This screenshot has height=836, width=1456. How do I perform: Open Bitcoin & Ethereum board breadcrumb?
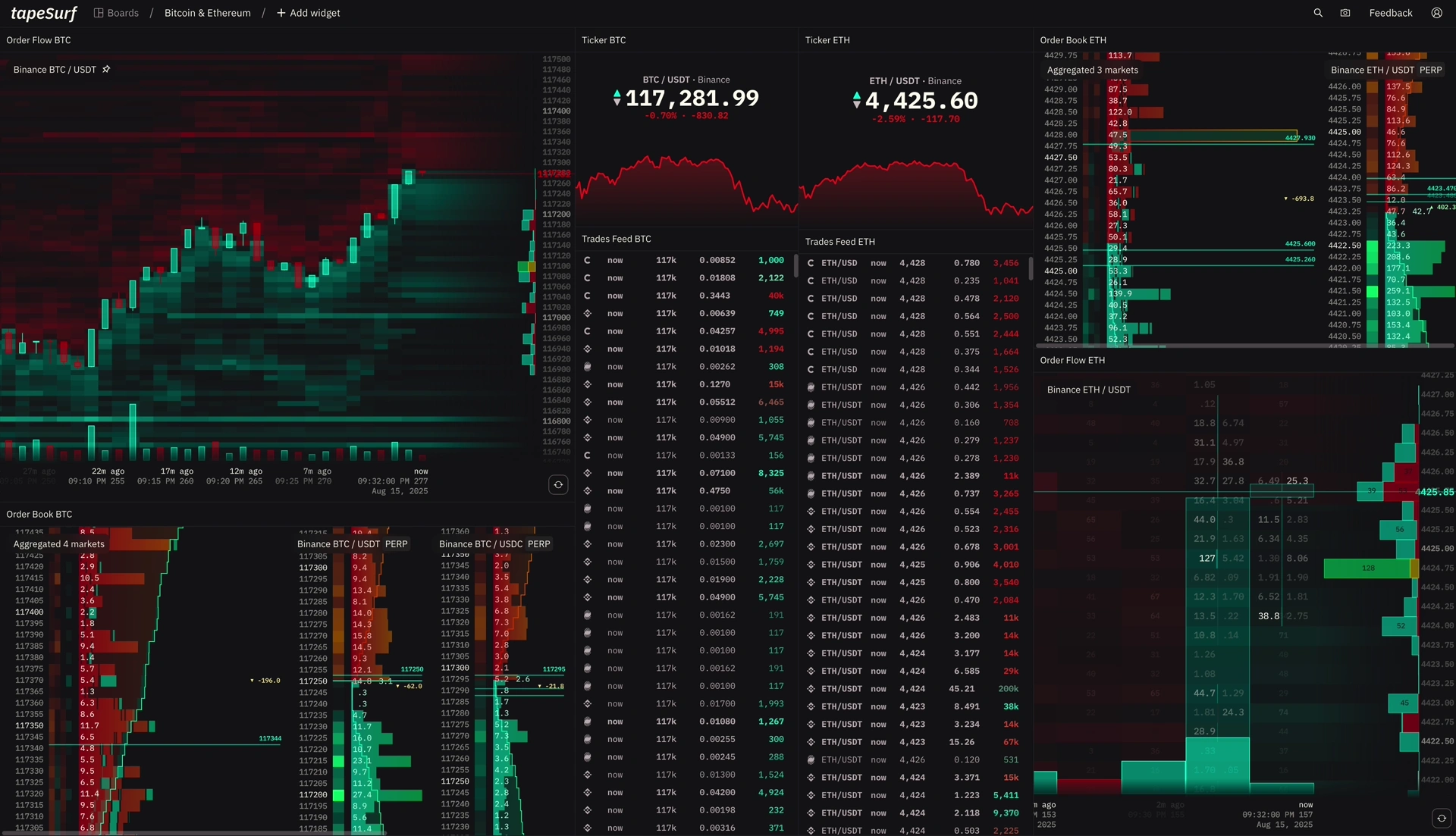coord(207,13)
